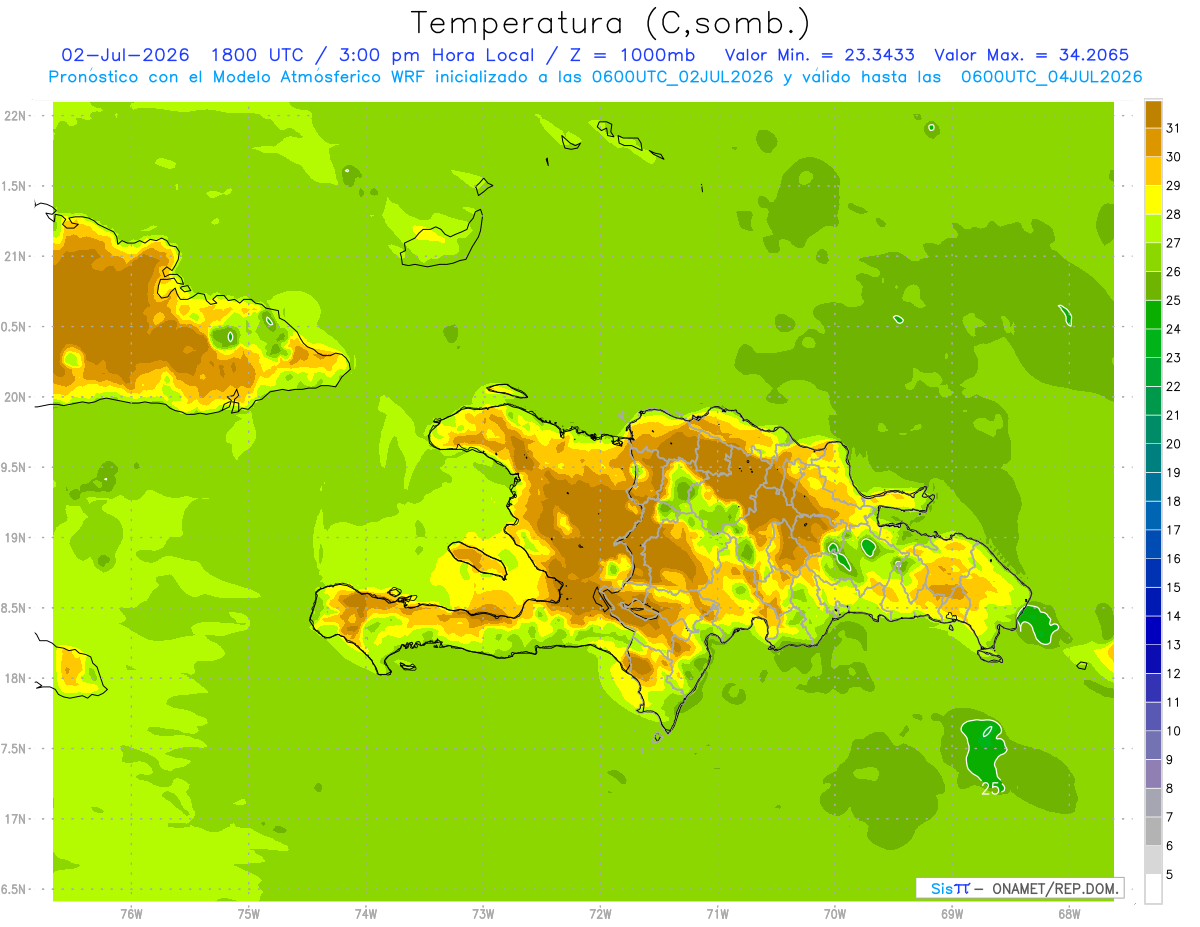Click the "16" value on the color scale
Image resolution: width=1200 pixels, height=927 pixels.
click(x=1173, y=559)
